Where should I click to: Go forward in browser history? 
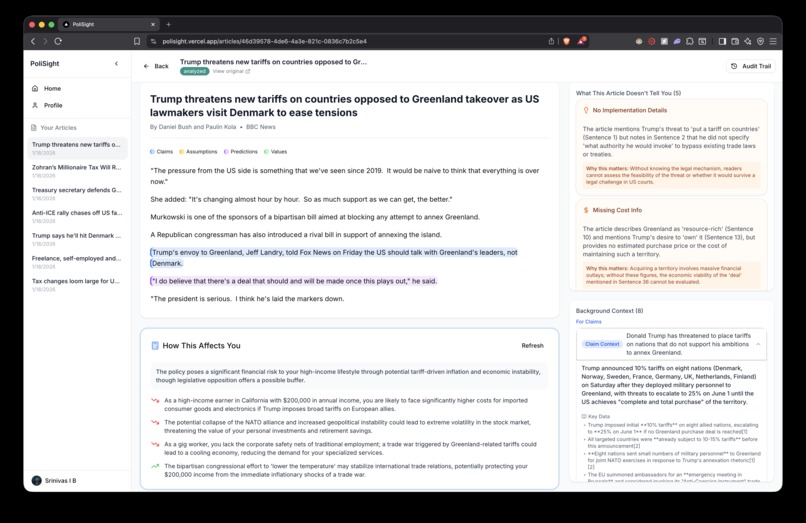(45, 41)
